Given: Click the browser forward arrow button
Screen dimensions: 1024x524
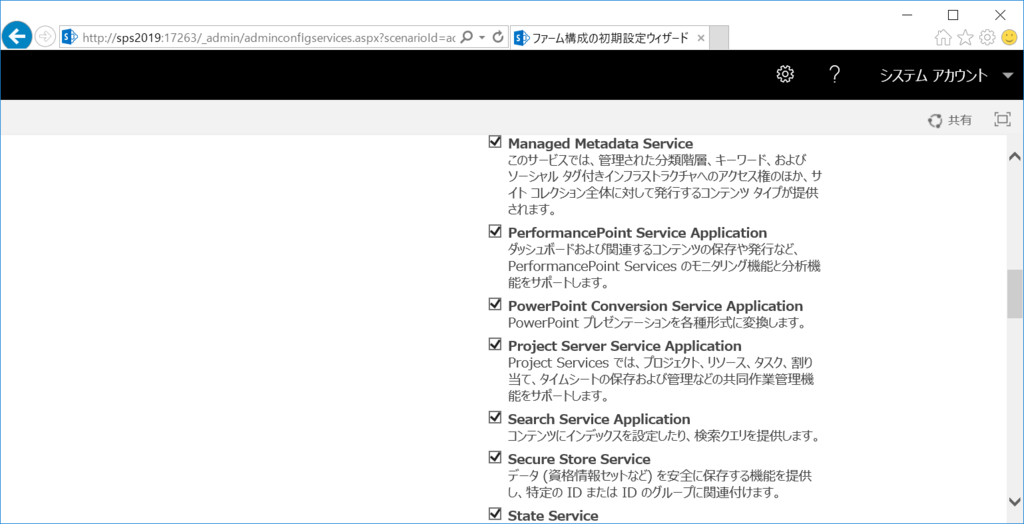Looking at the screenshot, I should pos(45,37).
